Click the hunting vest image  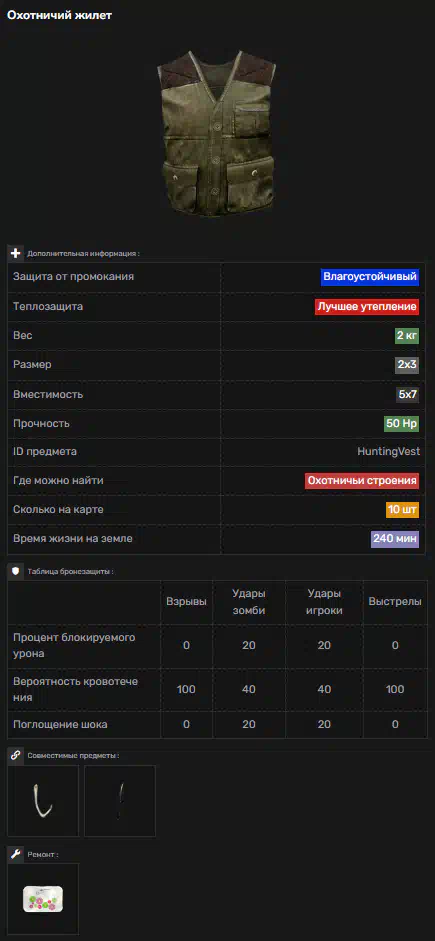pos(217,132)
